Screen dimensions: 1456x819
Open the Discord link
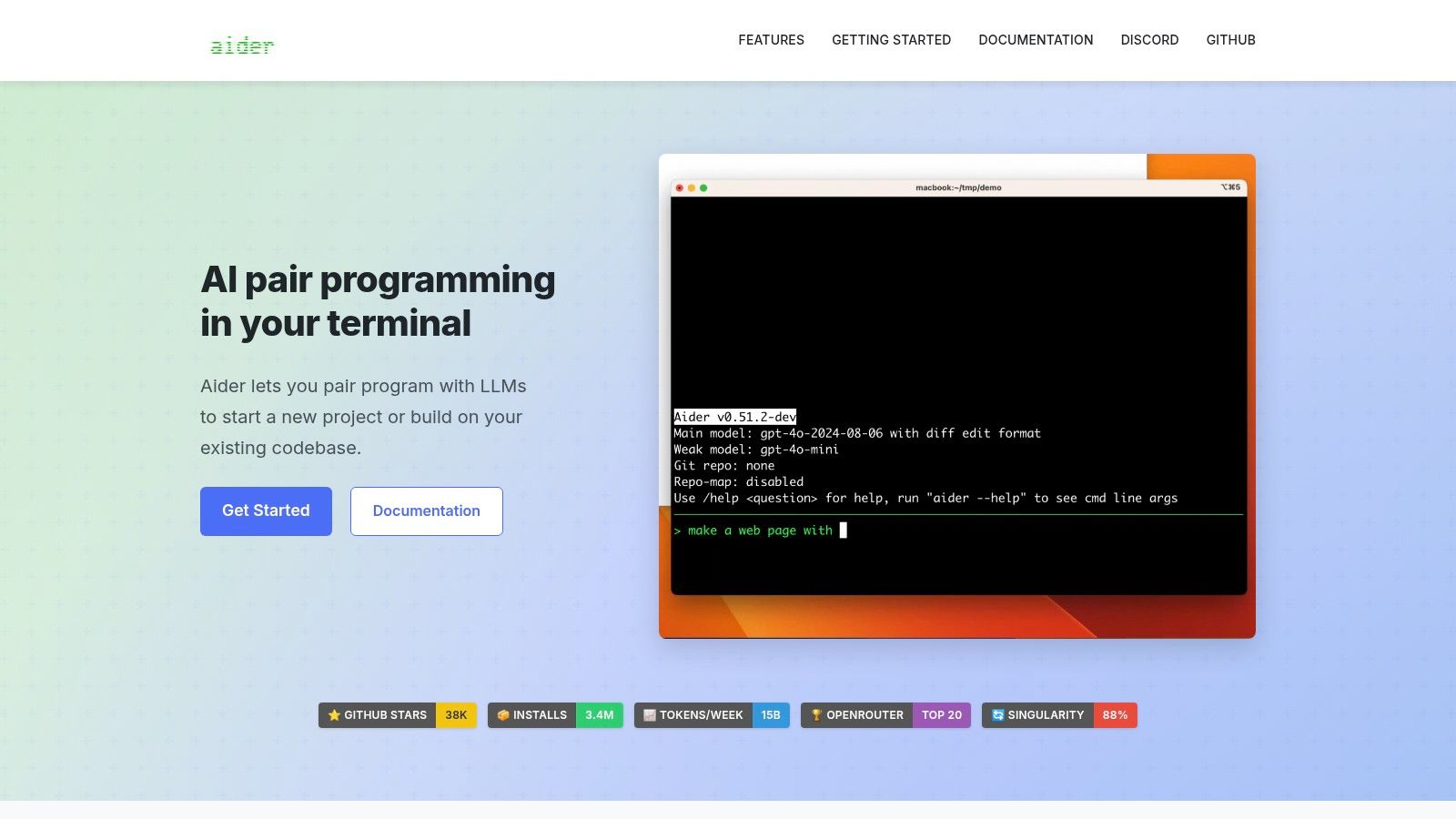tap(1149, 40)
